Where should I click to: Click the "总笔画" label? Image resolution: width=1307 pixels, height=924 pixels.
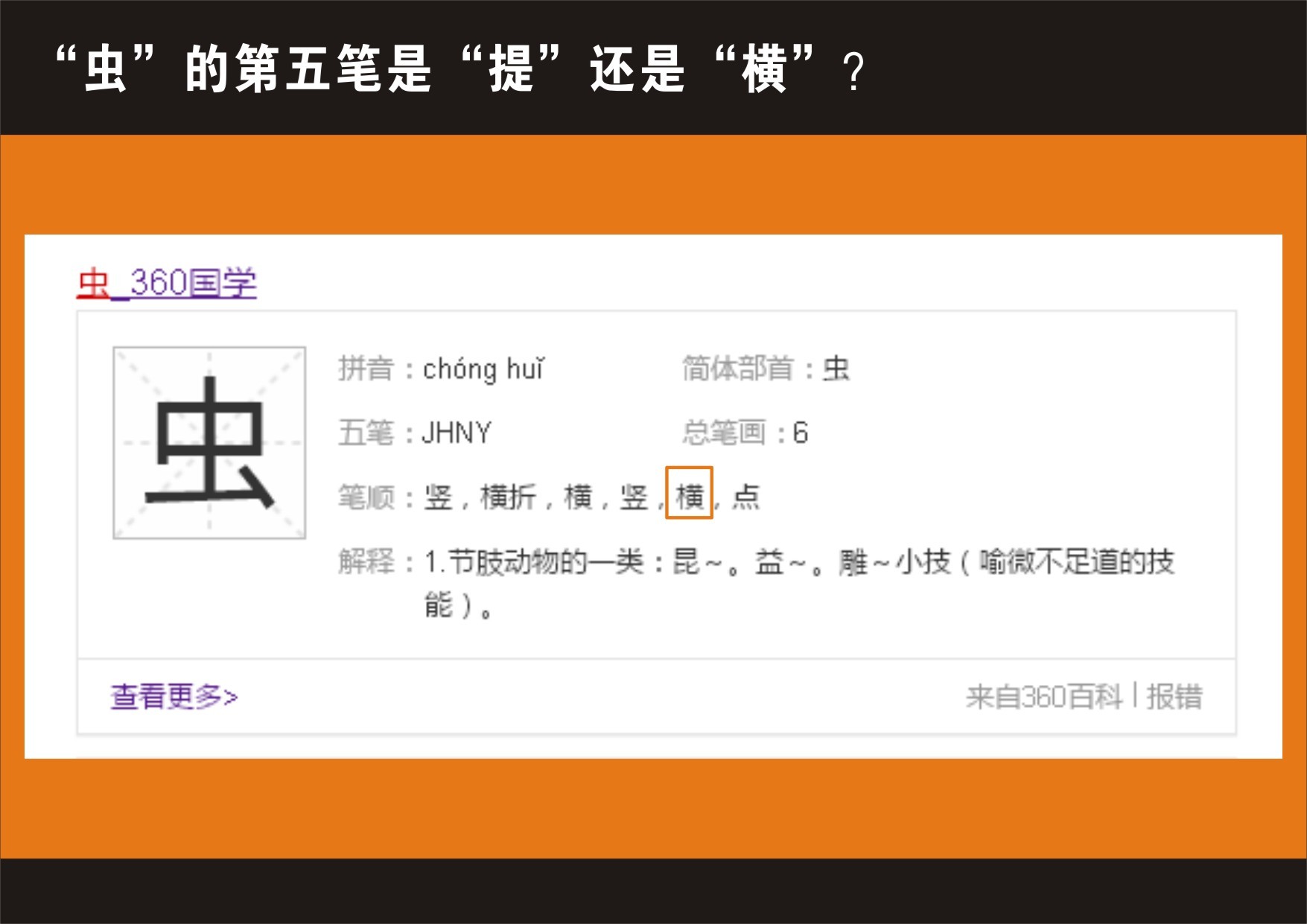724,433
